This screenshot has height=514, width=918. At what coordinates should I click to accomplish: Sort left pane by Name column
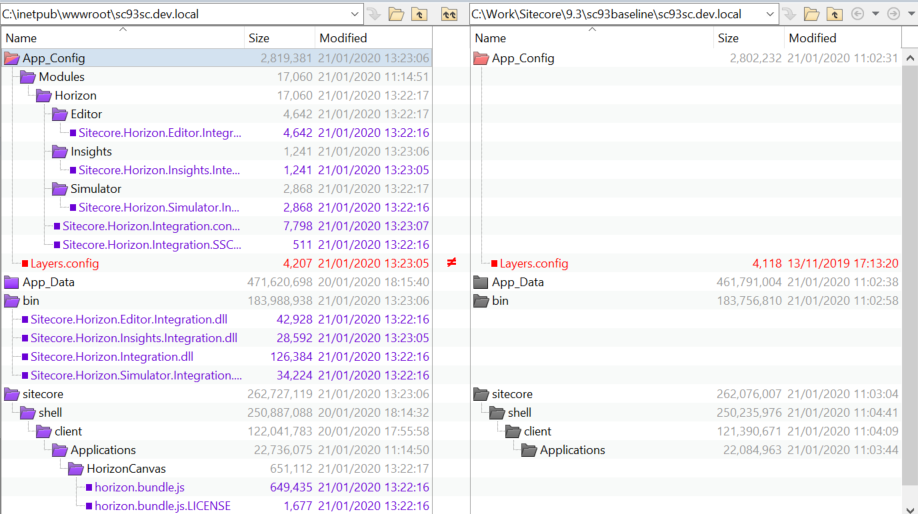pos(122,38)
